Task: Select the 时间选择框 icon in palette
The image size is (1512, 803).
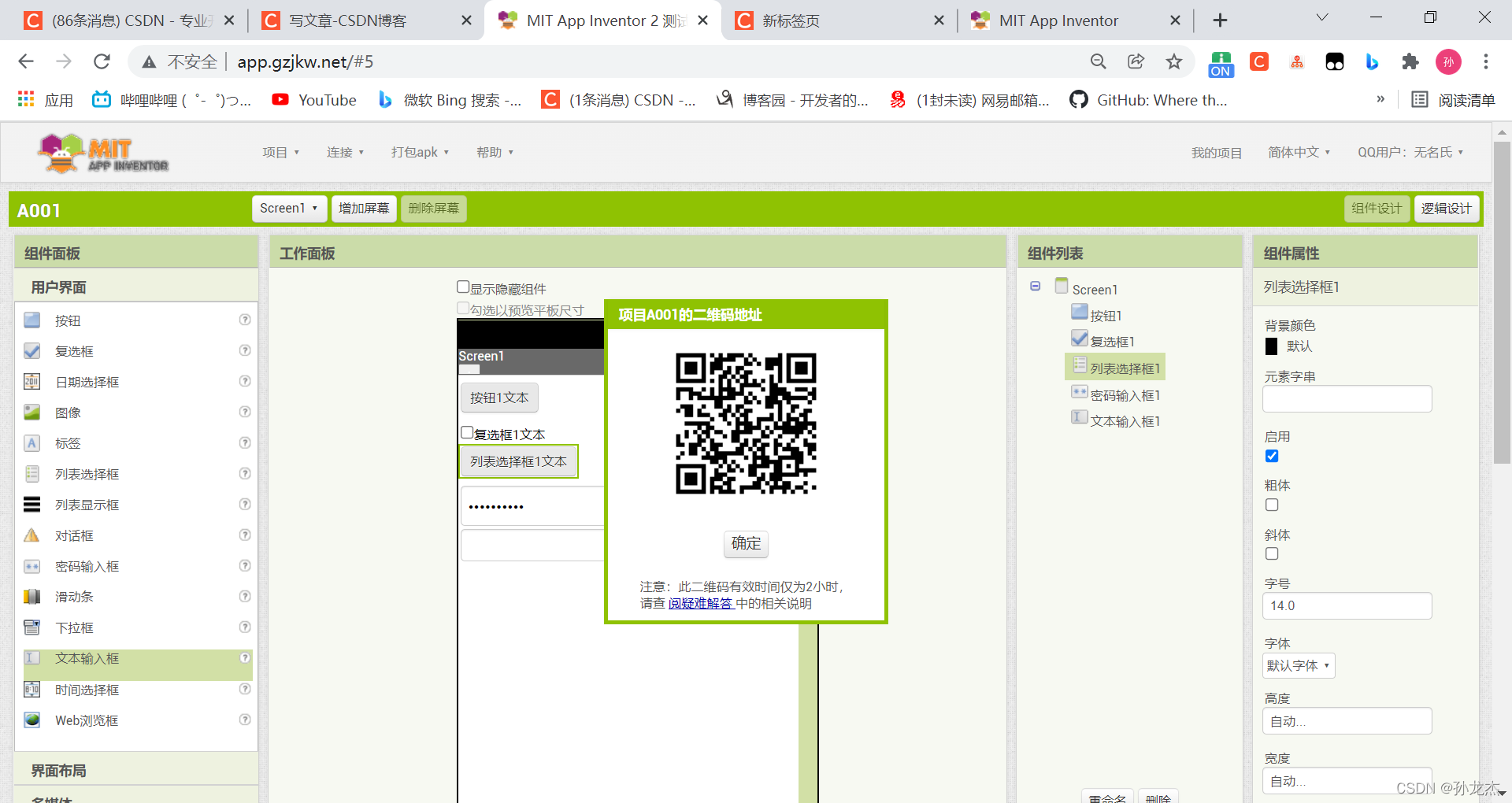Action: [x=31, y=690]
